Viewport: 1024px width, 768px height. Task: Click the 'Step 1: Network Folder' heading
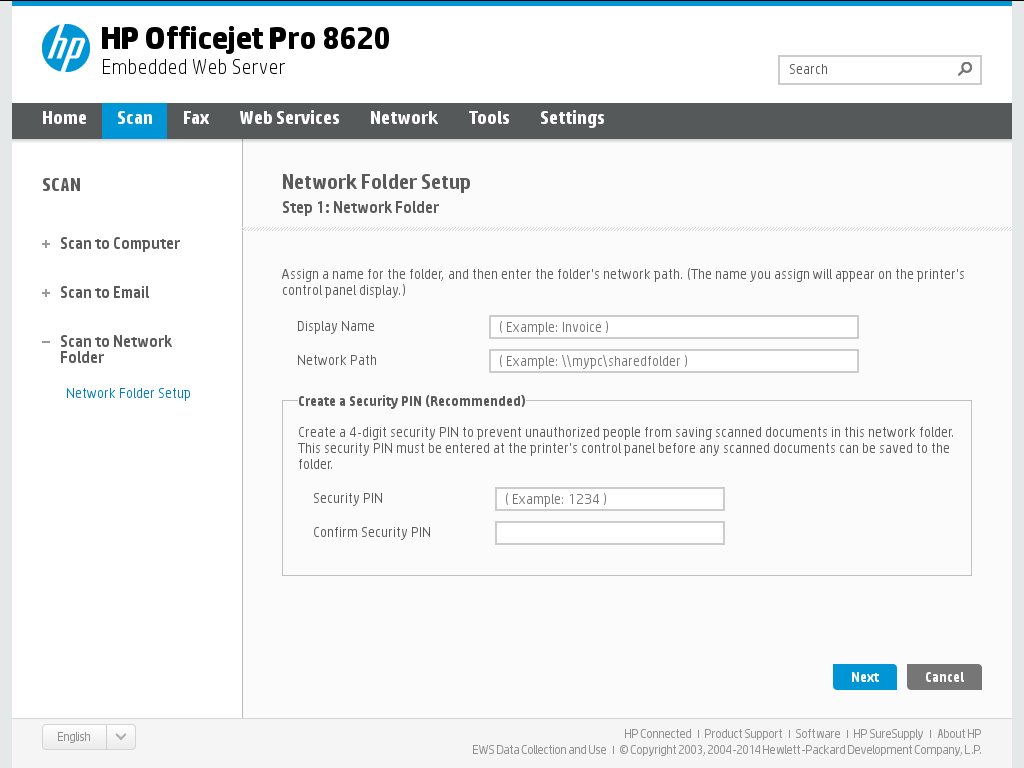tap(360, 208)
